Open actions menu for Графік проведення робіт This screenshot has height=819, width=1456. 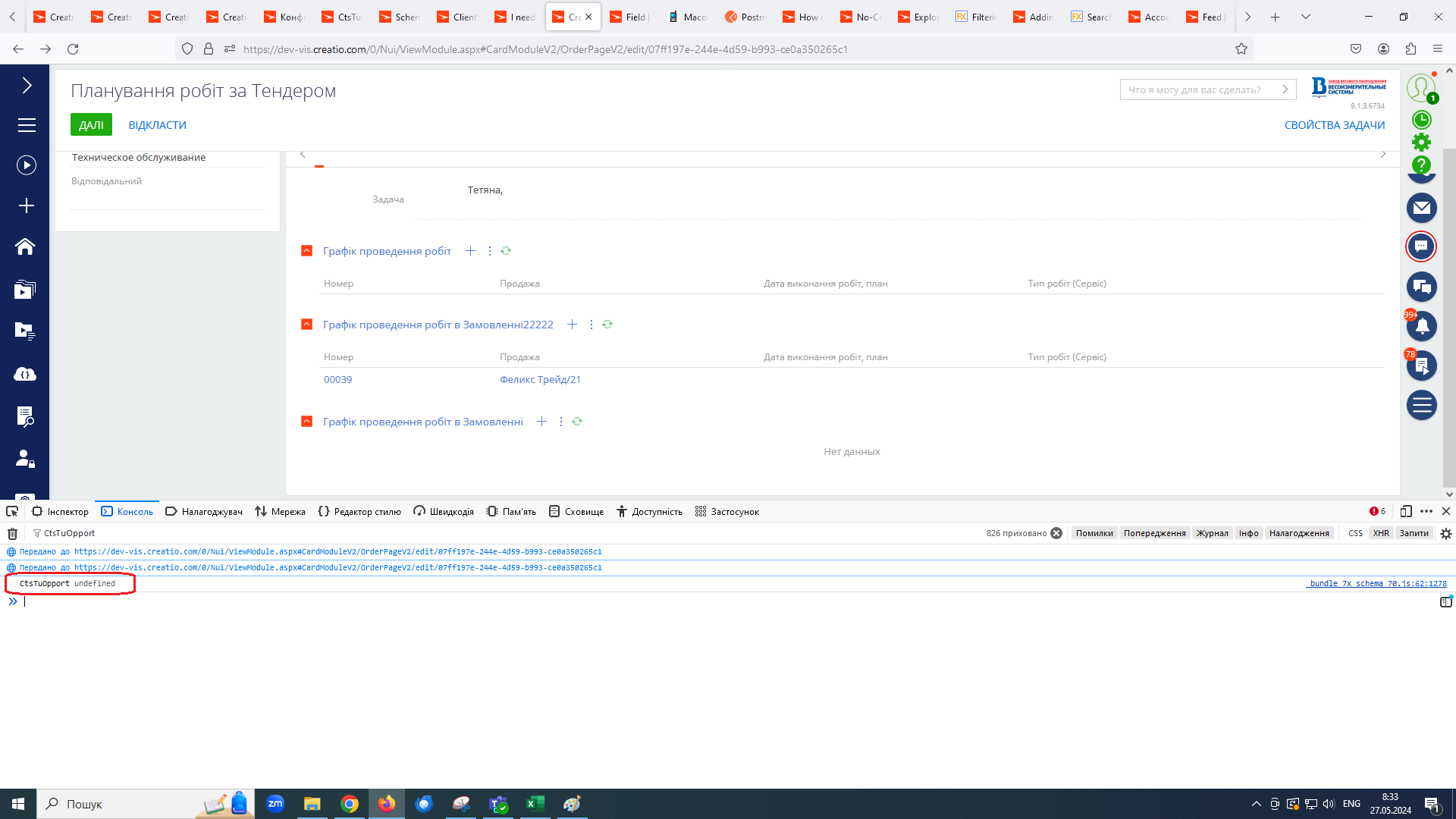(x=489, y=251)
